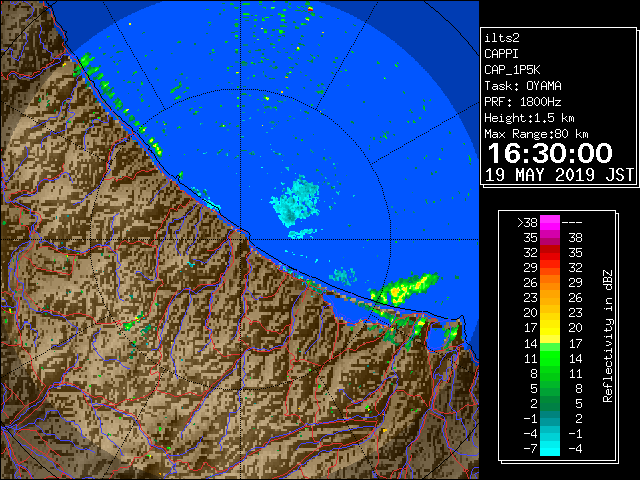Click the yellow-green rain cell near the coast
The height and width of the screenshot is (480, 640).
404,289
